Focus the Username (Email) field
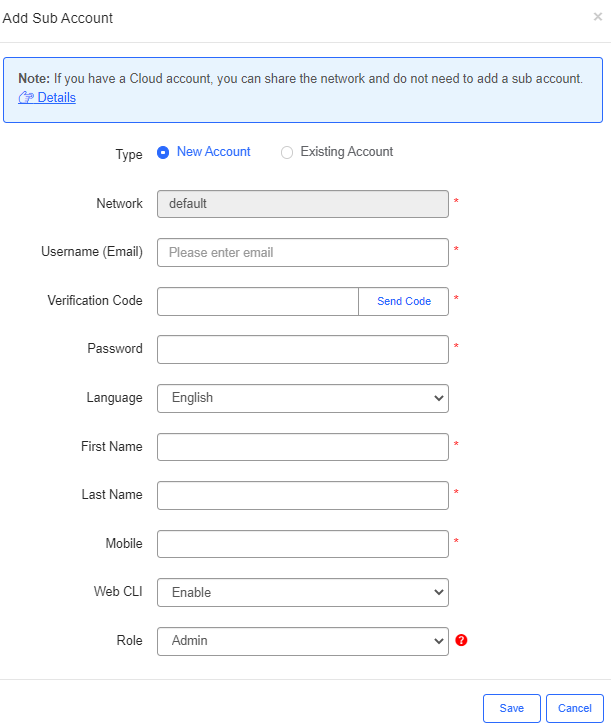Viewport: 611px width, 728px height. pos(302,252)
